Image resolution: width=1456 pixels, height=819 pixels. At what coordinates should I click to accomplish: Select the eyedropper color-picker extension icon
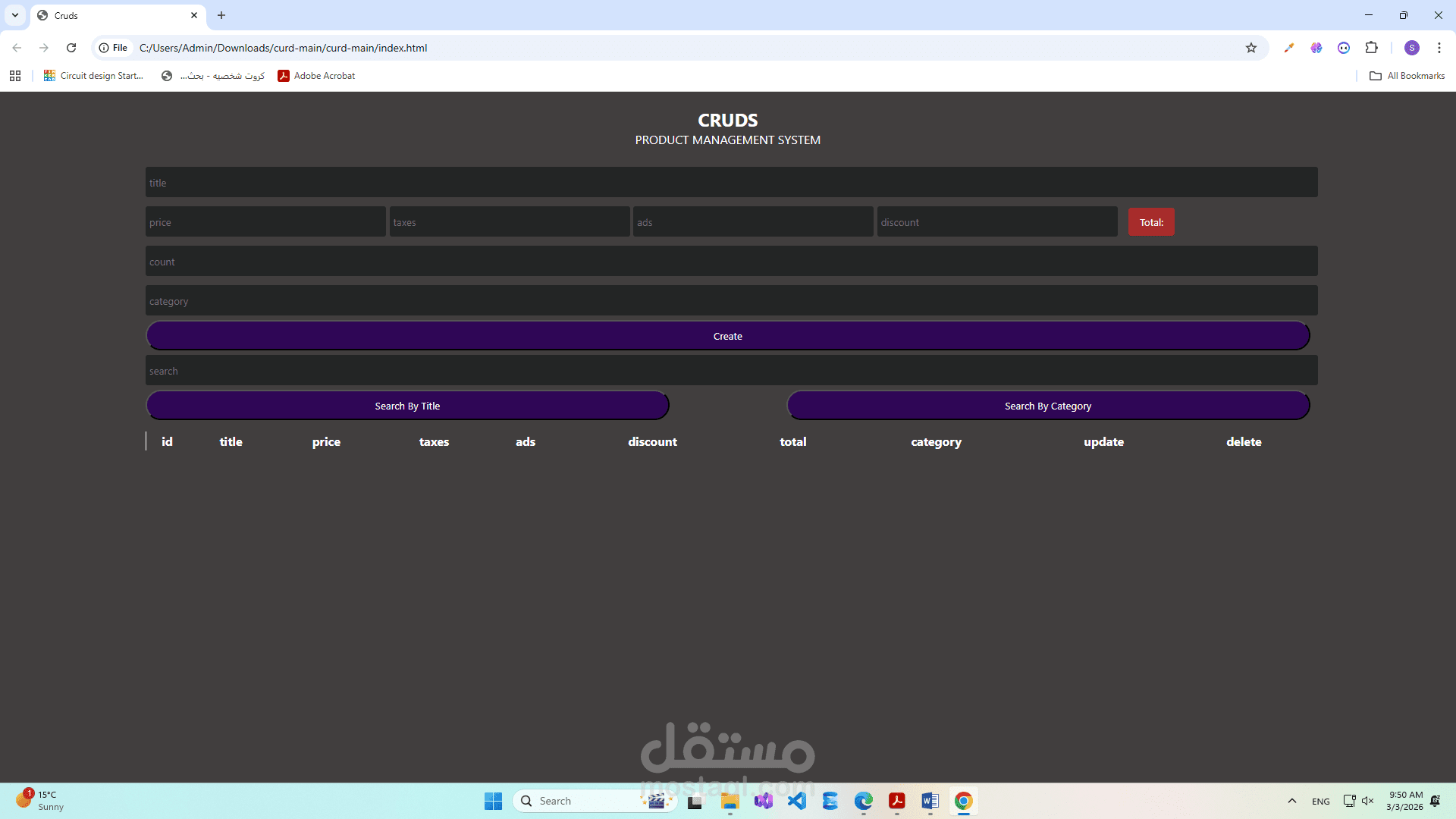(1289, 48)
